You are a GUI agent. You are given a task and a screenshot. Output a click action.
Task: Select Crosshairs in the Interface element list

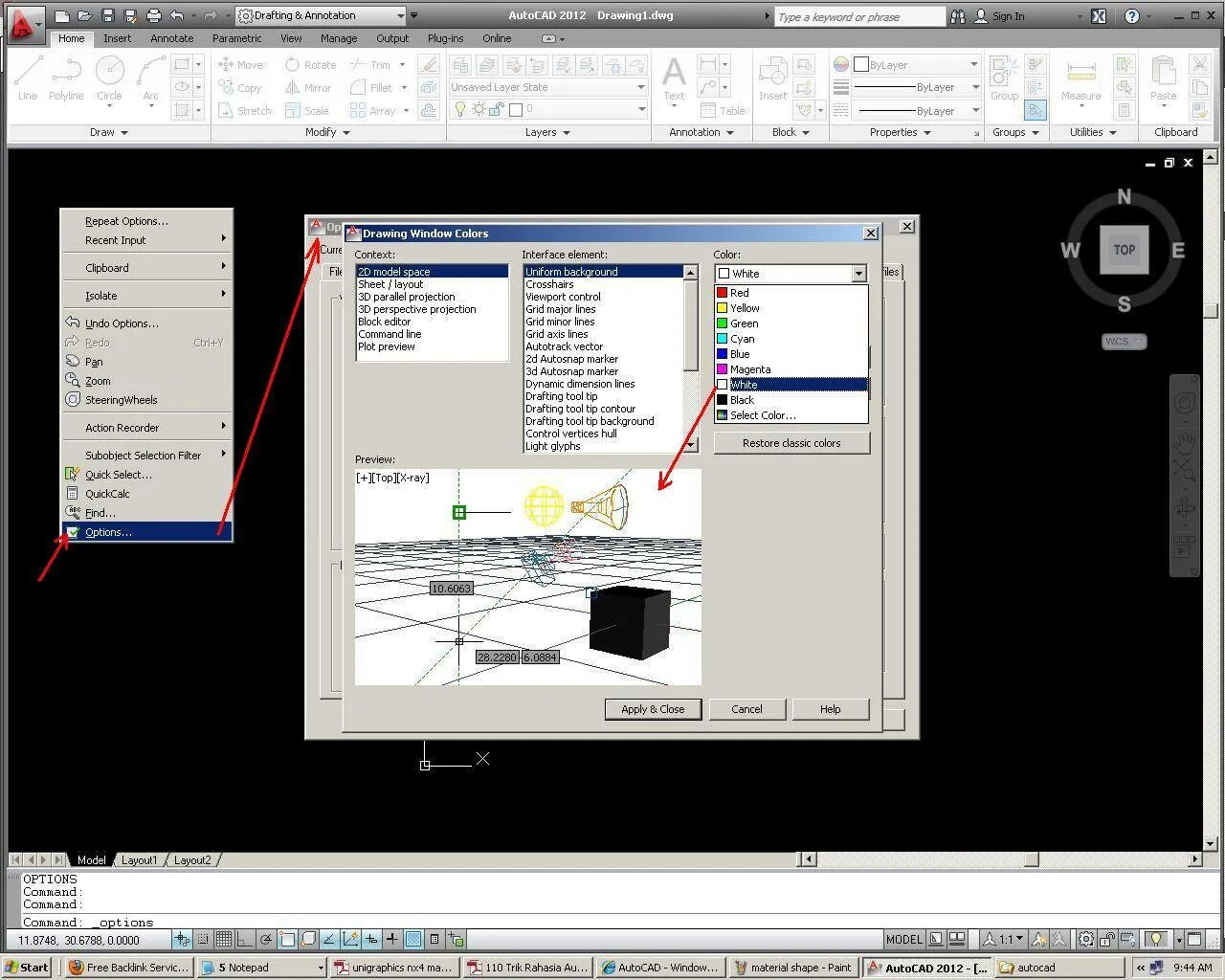pyautogui.click(x=603, y=284)
